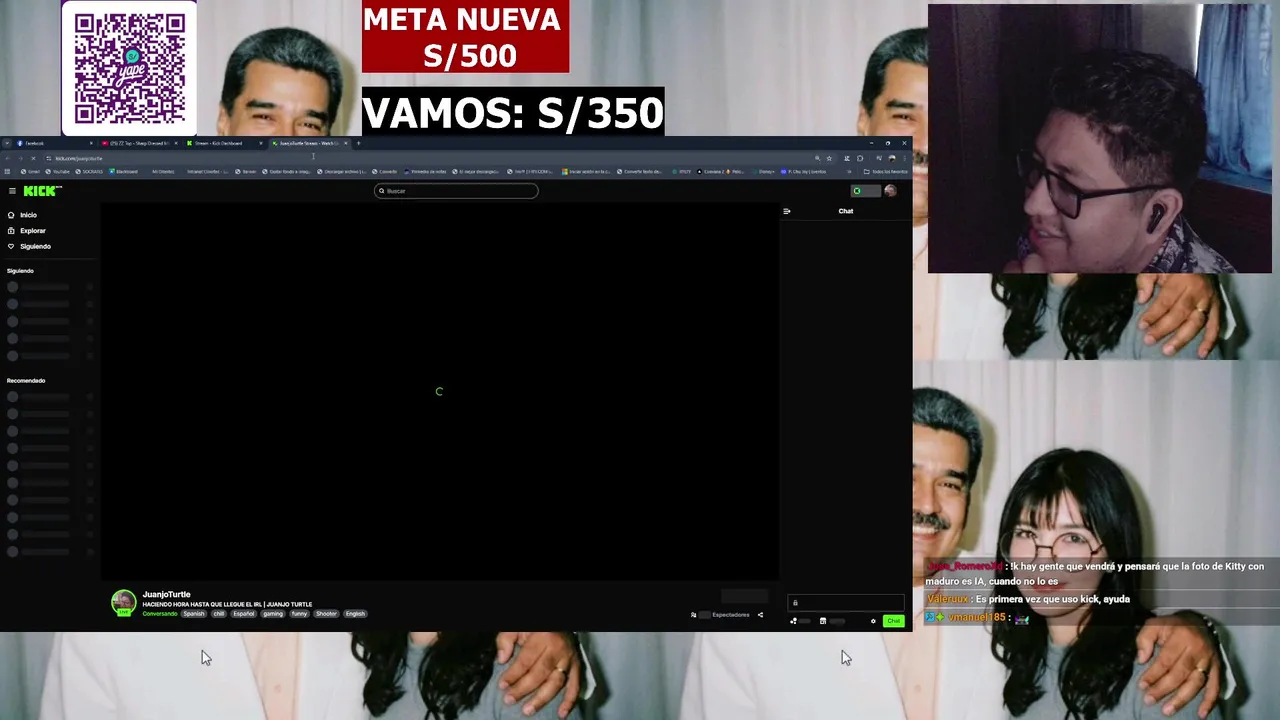Click the magnifier icon in Buscar field
This screenshot has width=1280, height=720.
tap(381, 191)
